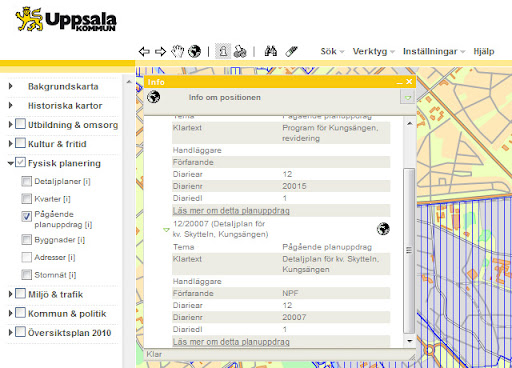The width and height of the screenshot is (512, 368).
Task: Toggle Utbildning & omsorg checkbox
Action: (21, 124)
